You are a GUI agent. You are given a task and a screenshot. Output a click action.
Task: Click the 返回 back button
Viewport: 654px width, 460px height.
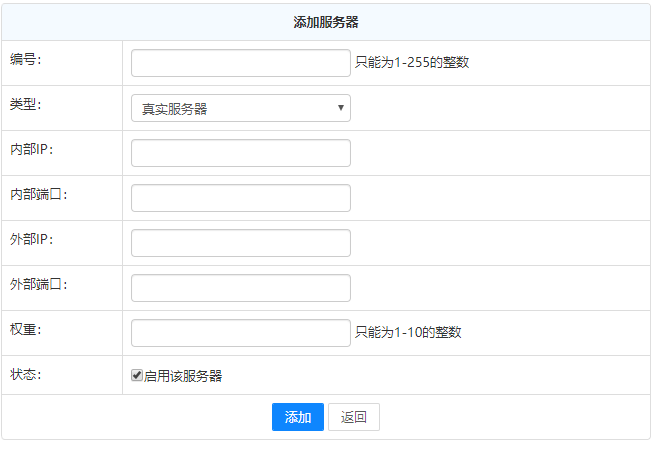[353, 417]
